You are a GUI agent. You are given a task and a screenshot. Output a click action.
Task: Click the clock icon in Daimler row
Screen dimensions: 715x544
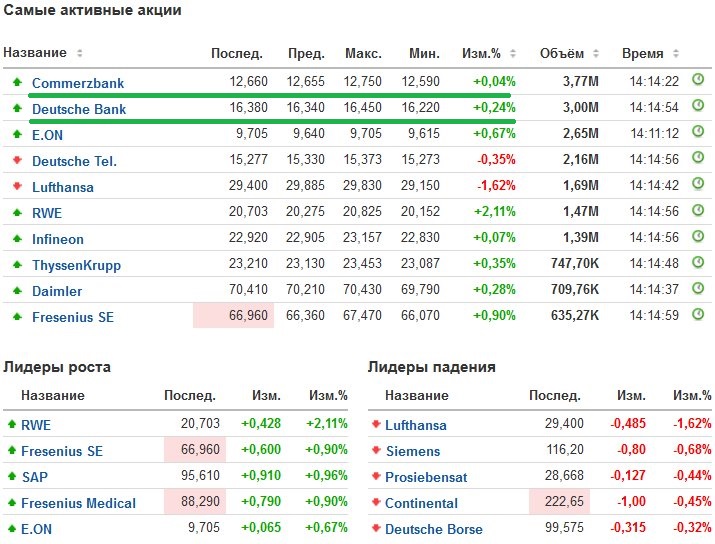pos(698,287)
